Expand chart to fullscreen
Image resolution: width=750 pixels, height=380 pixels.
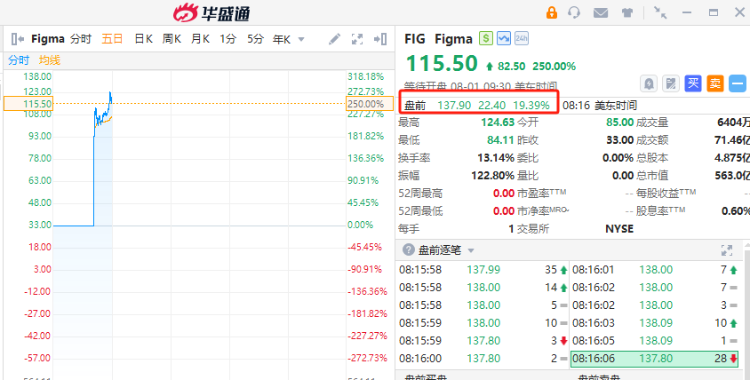coord(357,39)
